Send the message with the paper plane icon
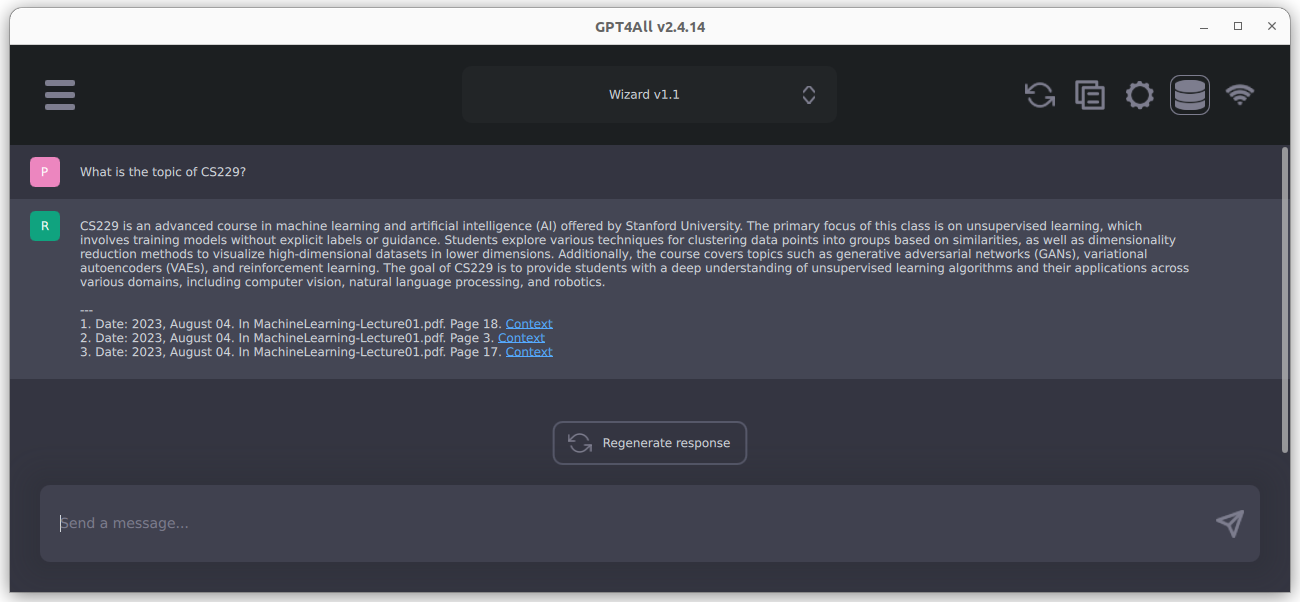1300x602 pixels. pyautogui.click(x=1229, y=523)
